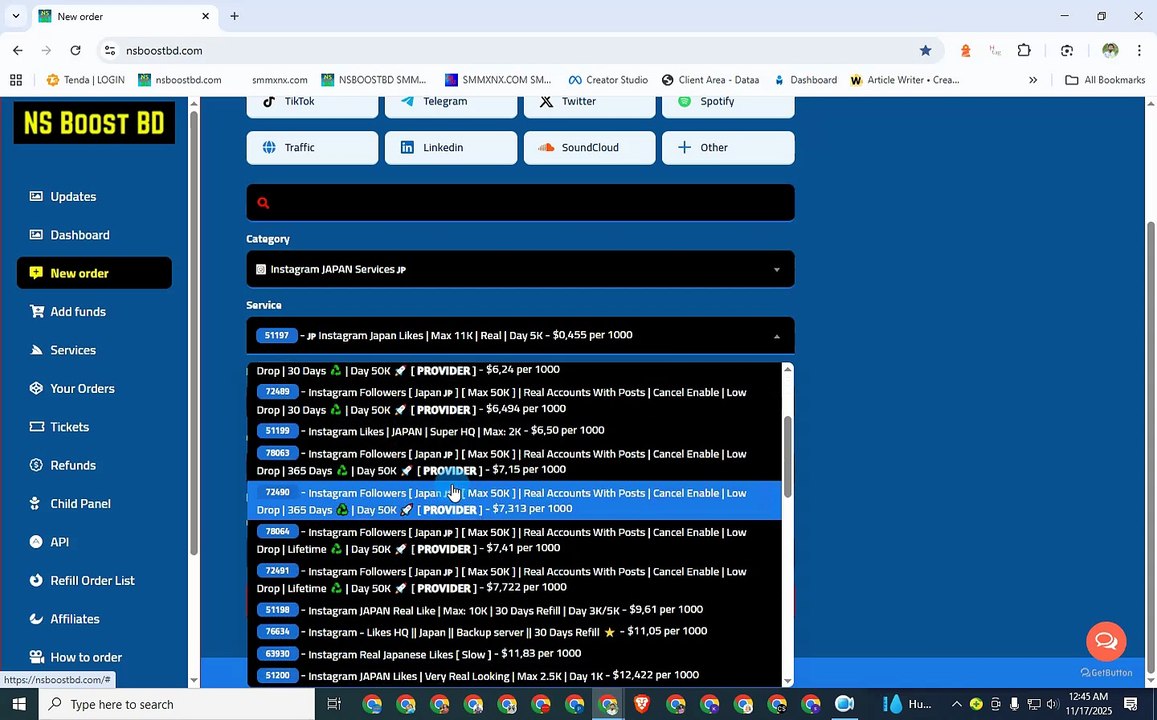Viewport: 1157px width, 720px height.
Task: Go back in browser history
Action: click(x=18, y=50)
